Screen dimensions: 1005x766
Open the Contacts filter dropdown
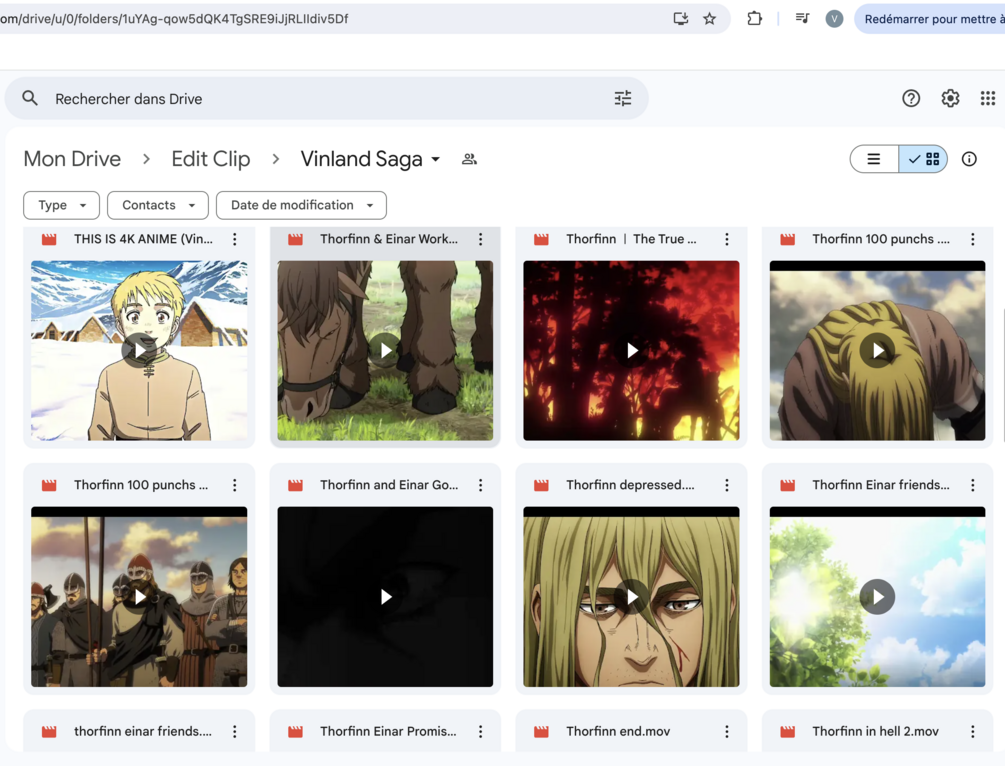(158, 205)
